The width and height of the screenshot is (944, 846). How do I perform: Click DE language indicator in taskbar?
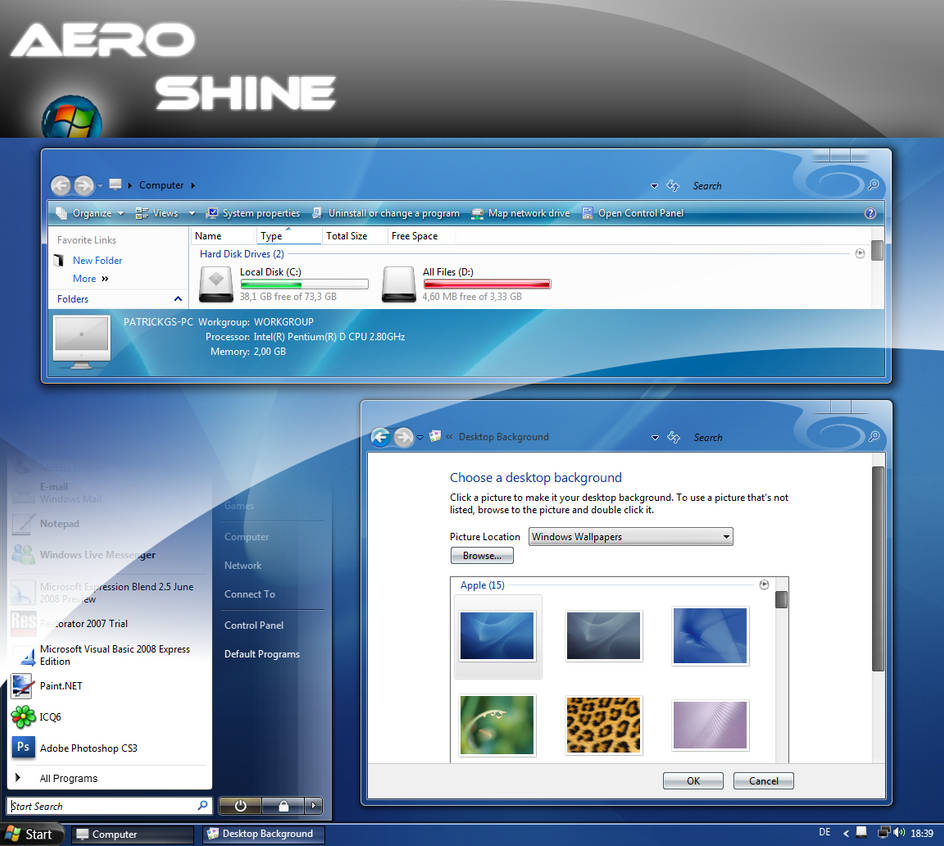click(824, 832)
